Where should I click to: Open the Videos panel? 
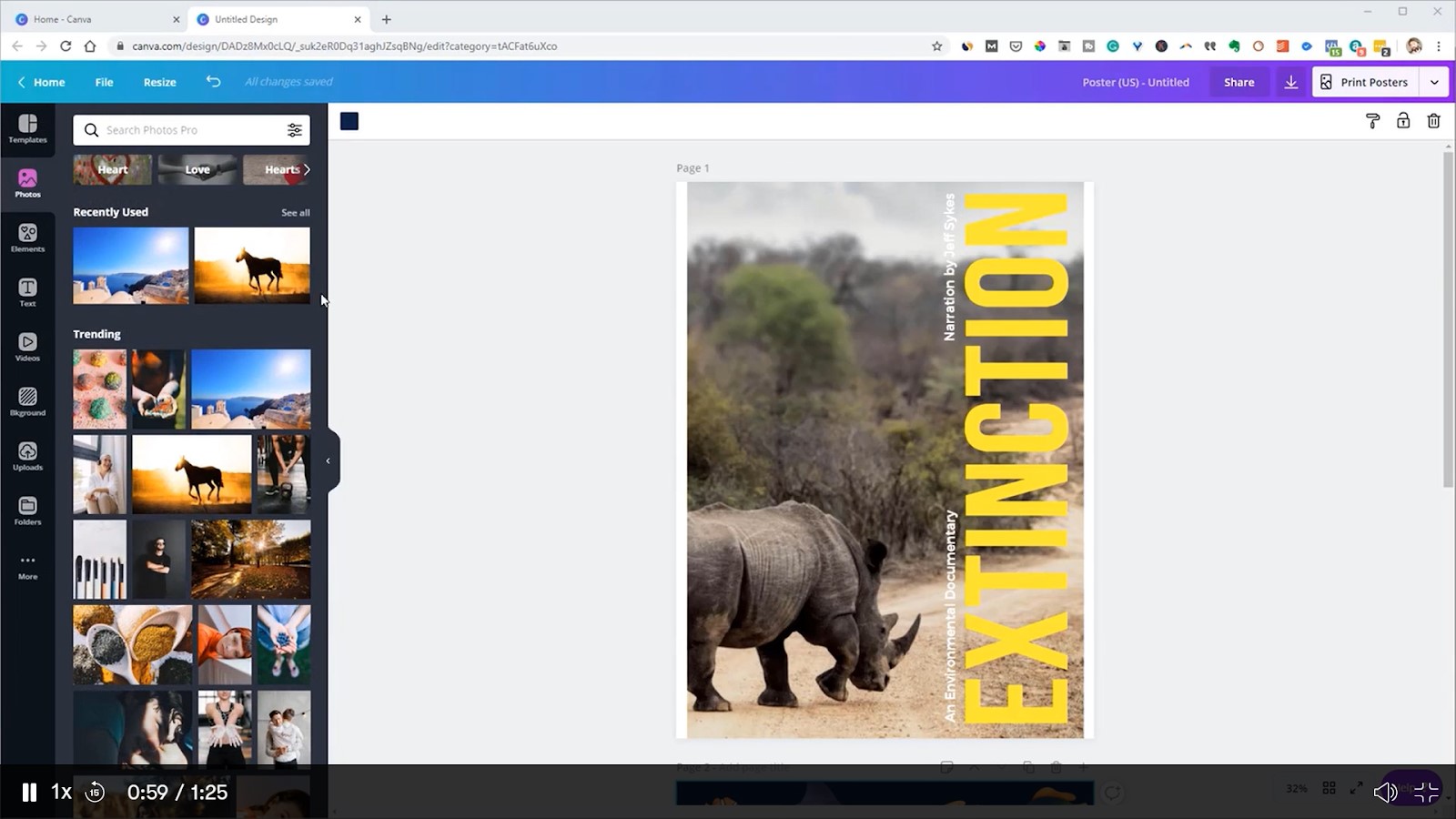[x=27, y=347]
